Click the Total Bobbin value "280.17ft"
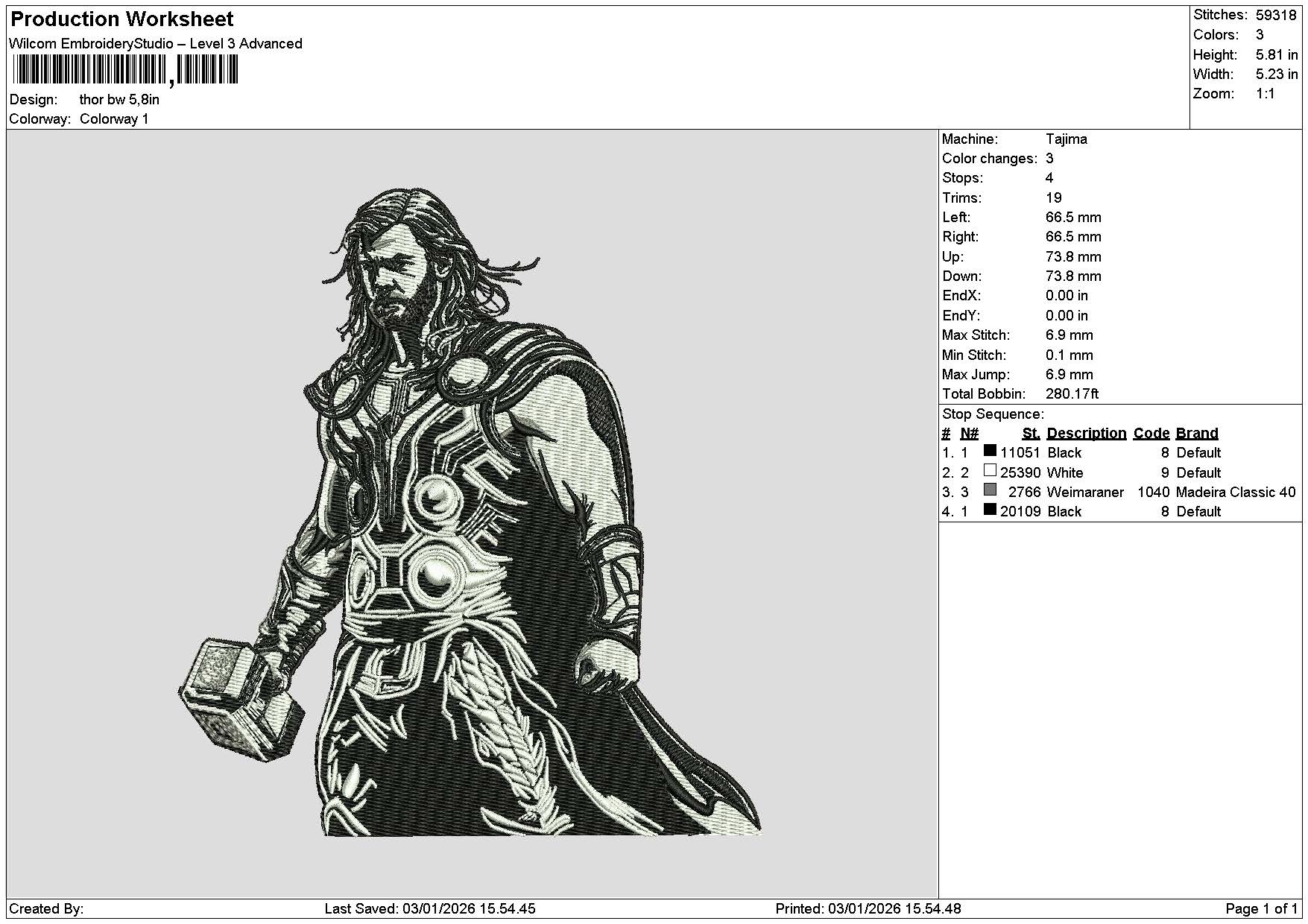 (1072, 394)
